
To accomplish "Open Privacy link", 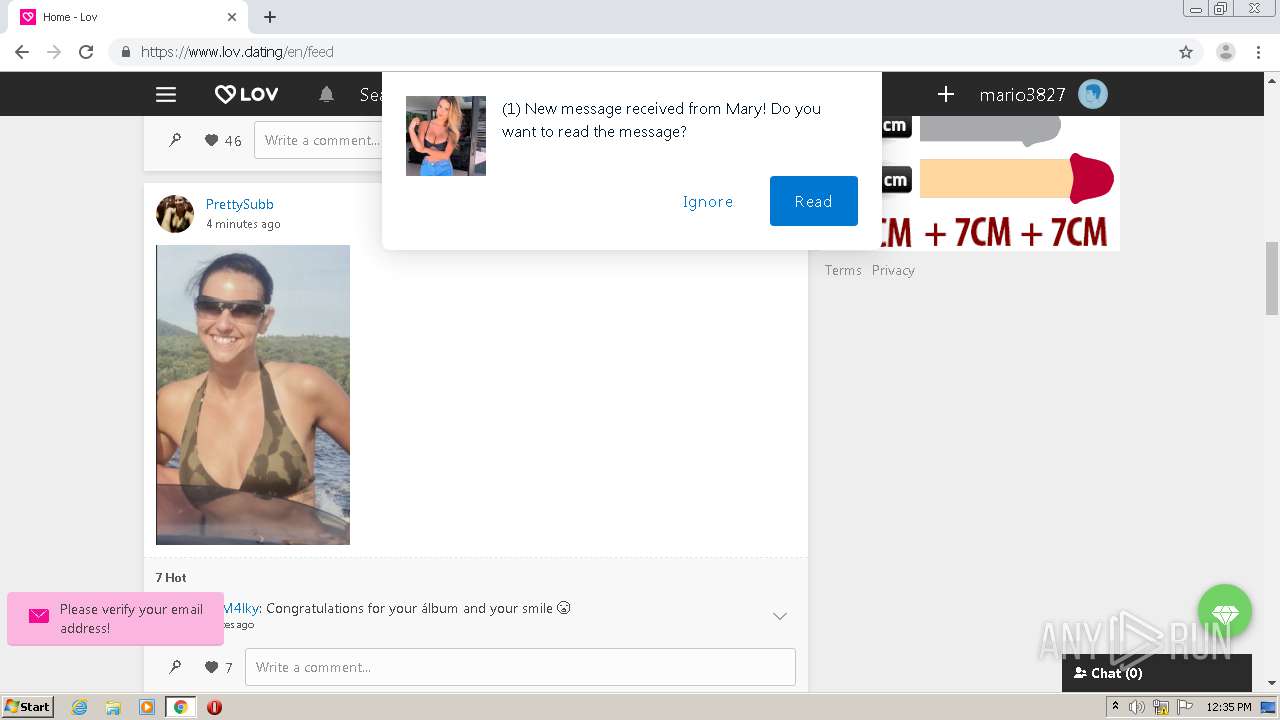I will (x=893, y=270).
